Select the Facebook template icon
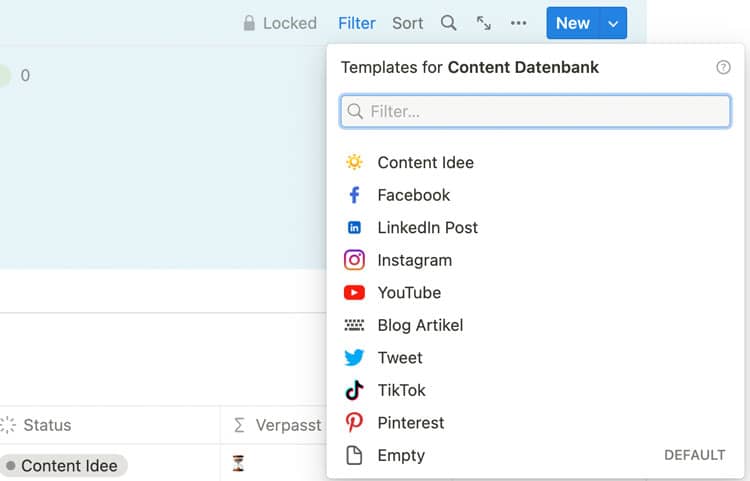The image size is (750, 481). [x=354, y=195]
